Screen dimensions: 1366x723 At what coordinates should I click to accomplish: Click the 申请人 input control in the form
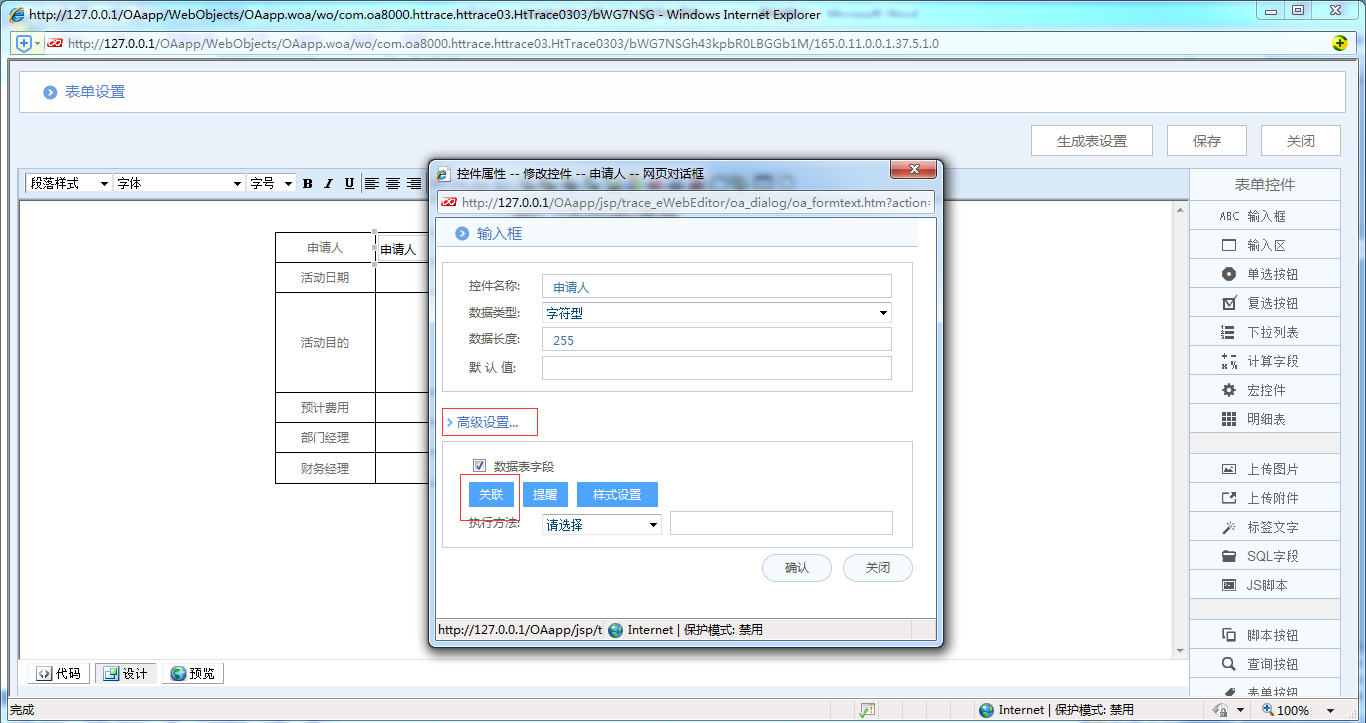tap(402, 249)
